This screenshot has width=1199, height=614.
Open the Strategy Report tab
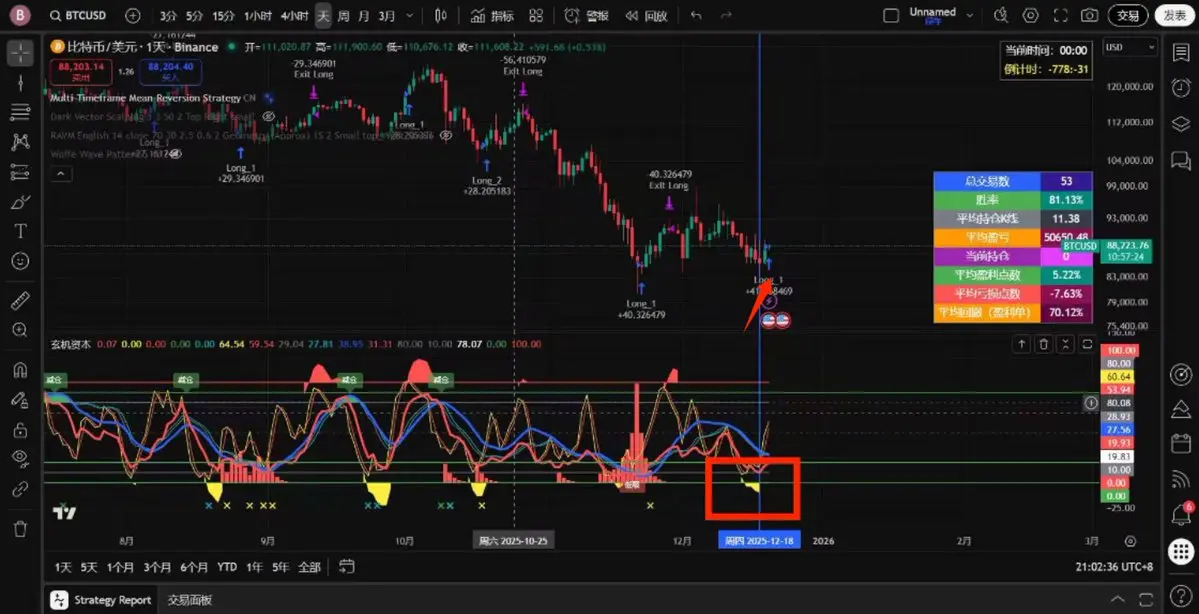pyautogui.click(x=102, y=599)
